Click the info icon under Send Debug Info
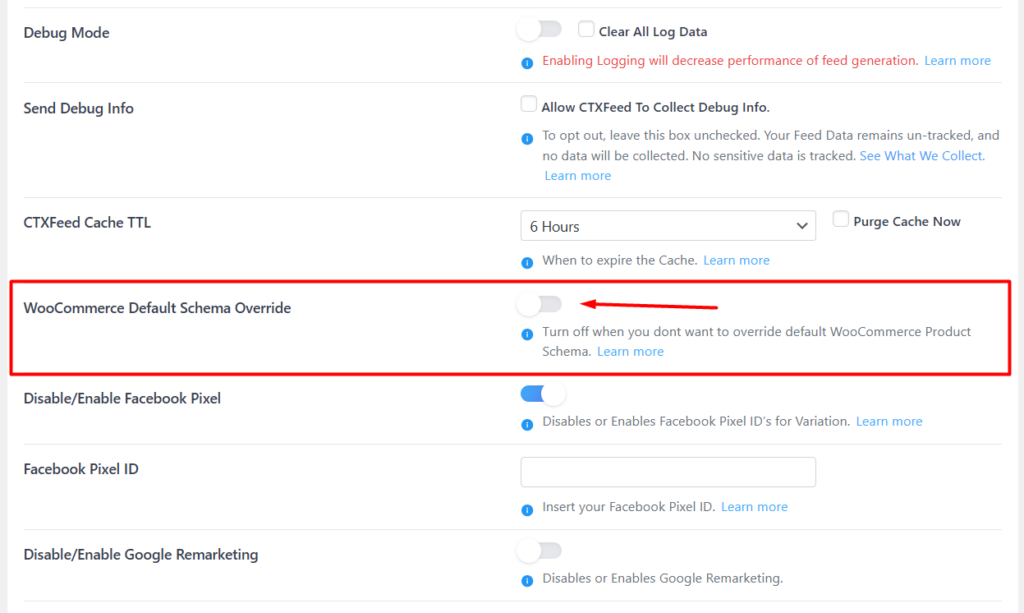 [527, 136]
